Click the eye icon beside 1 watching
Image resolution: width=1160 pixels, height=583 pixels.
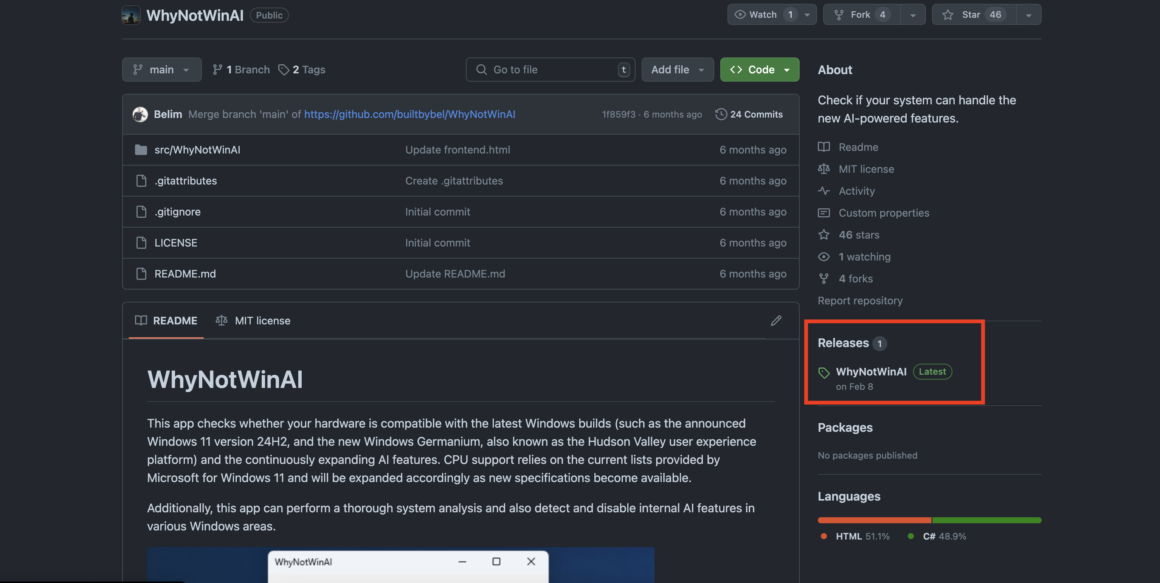(824, 257)
